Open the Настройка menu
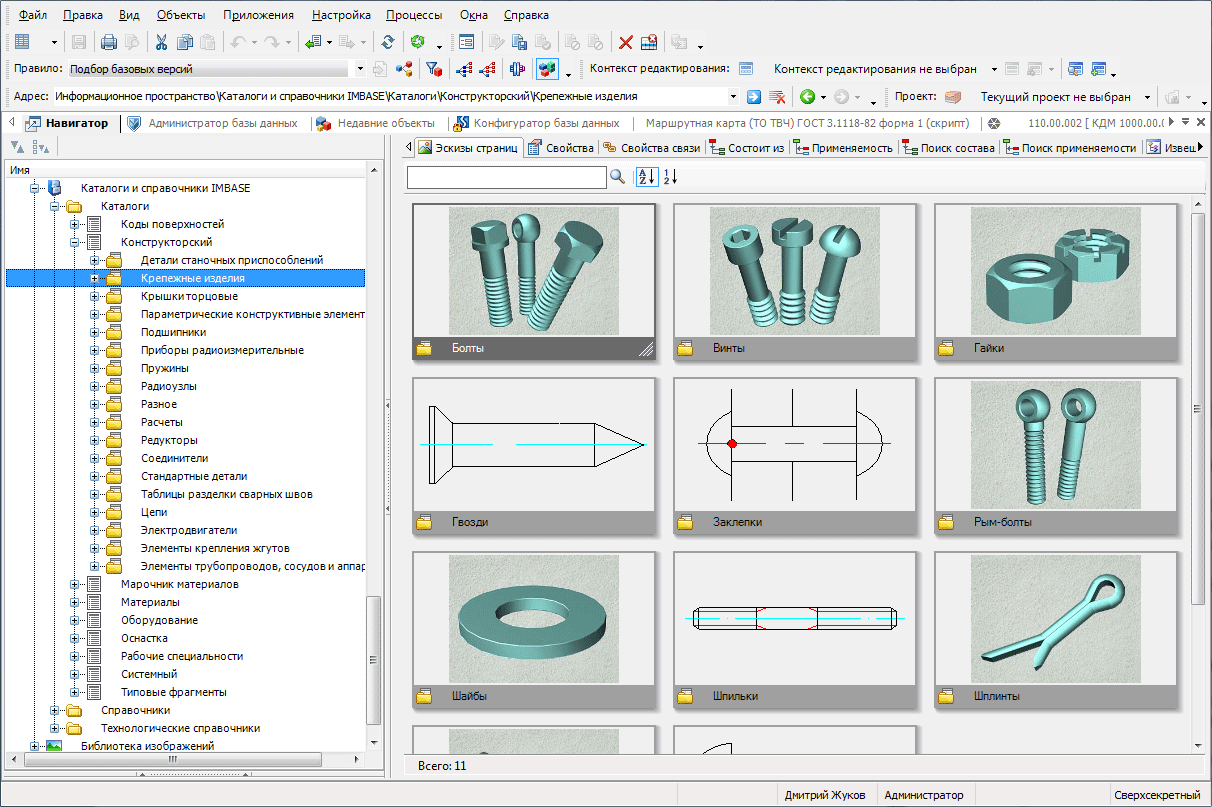 (x=341, y=15)
